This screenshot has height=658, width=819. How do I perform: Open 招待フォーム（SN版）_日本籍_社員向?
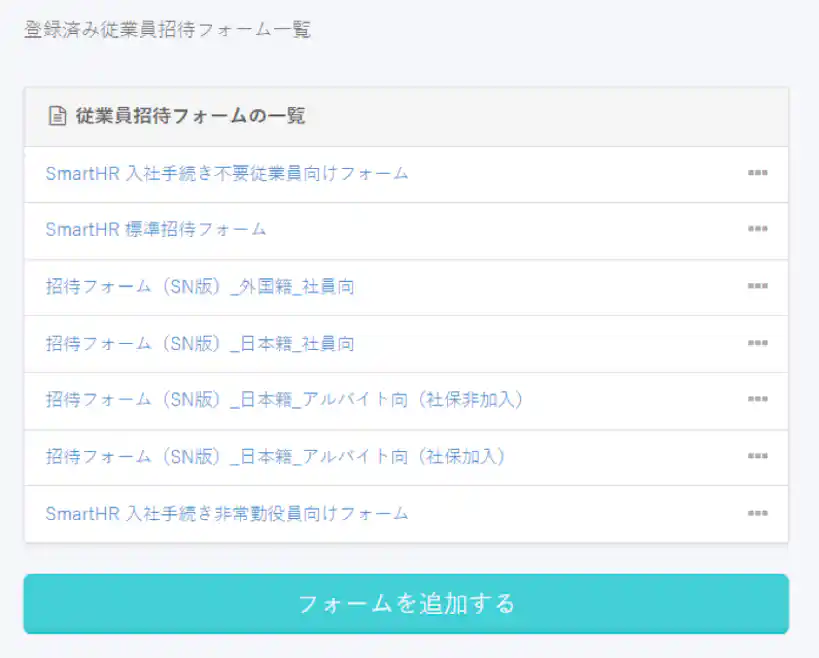[200, 344]
